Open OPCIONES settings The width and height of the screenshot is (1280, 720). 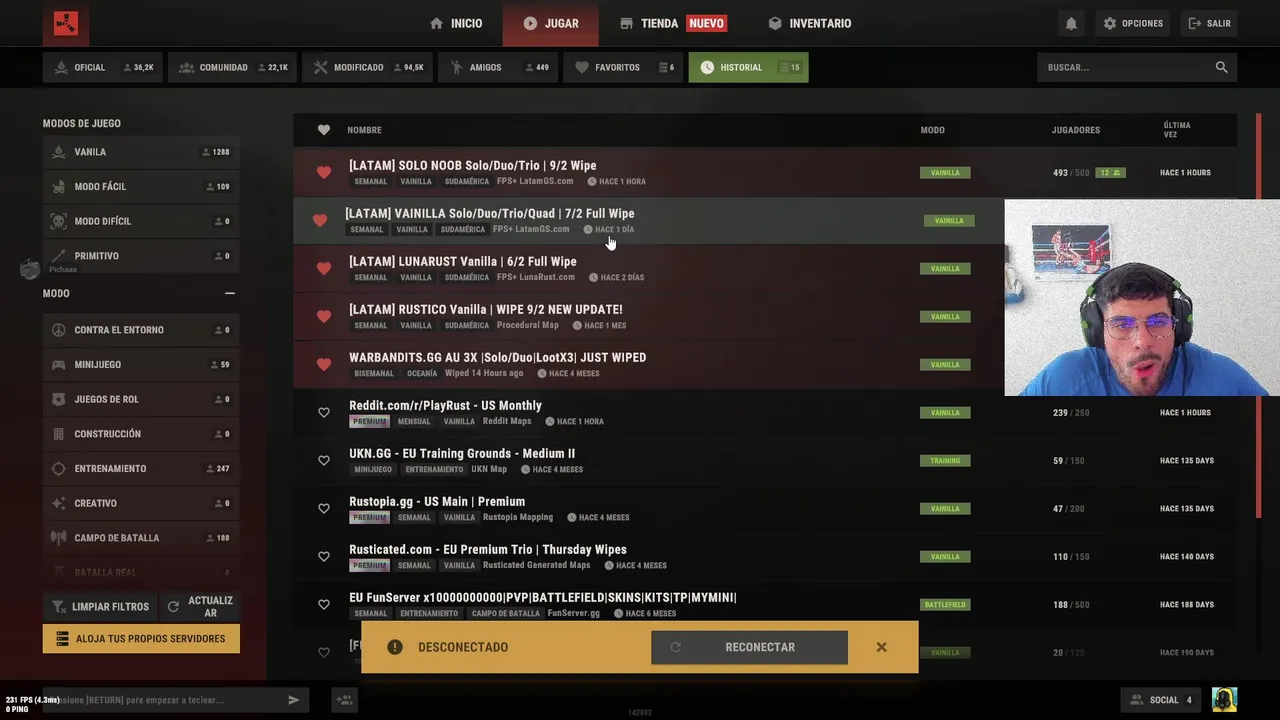coord(1133,23)
